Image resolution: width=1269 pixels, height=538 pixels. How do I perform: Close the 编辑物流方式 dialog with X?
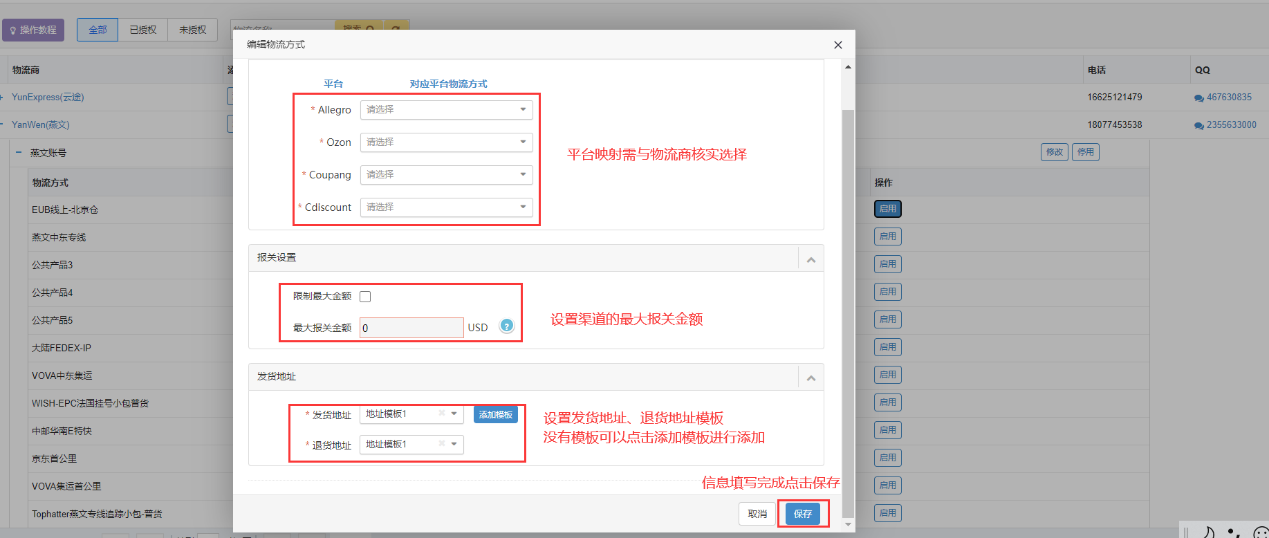[x=838, y=45]
